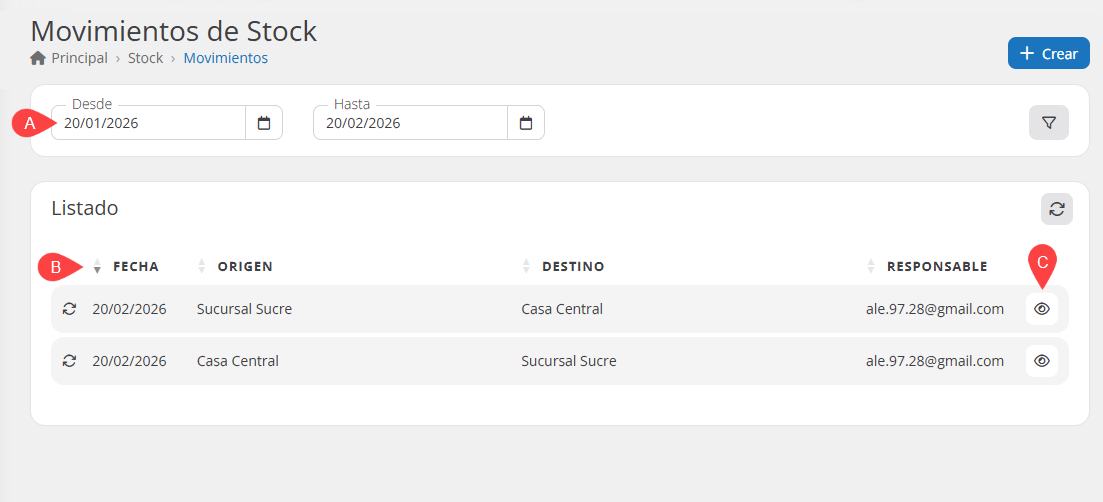
Task: View details of movement to Sucursal Sucre
Action: pyautogui.click(x=1042, y=361)
